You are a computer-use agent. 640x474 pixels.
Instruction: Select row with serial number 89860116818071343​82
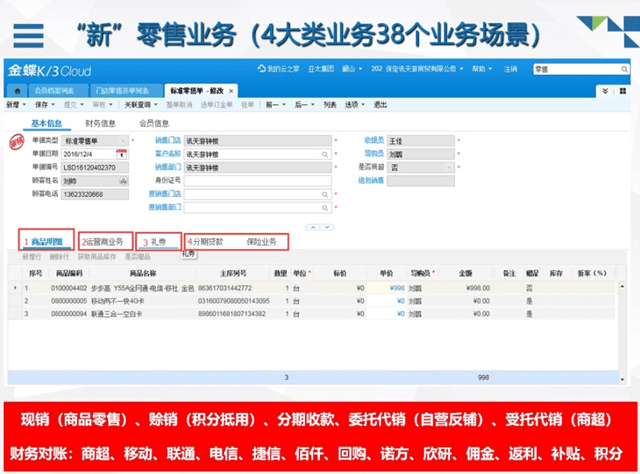[x=312, y=314]
